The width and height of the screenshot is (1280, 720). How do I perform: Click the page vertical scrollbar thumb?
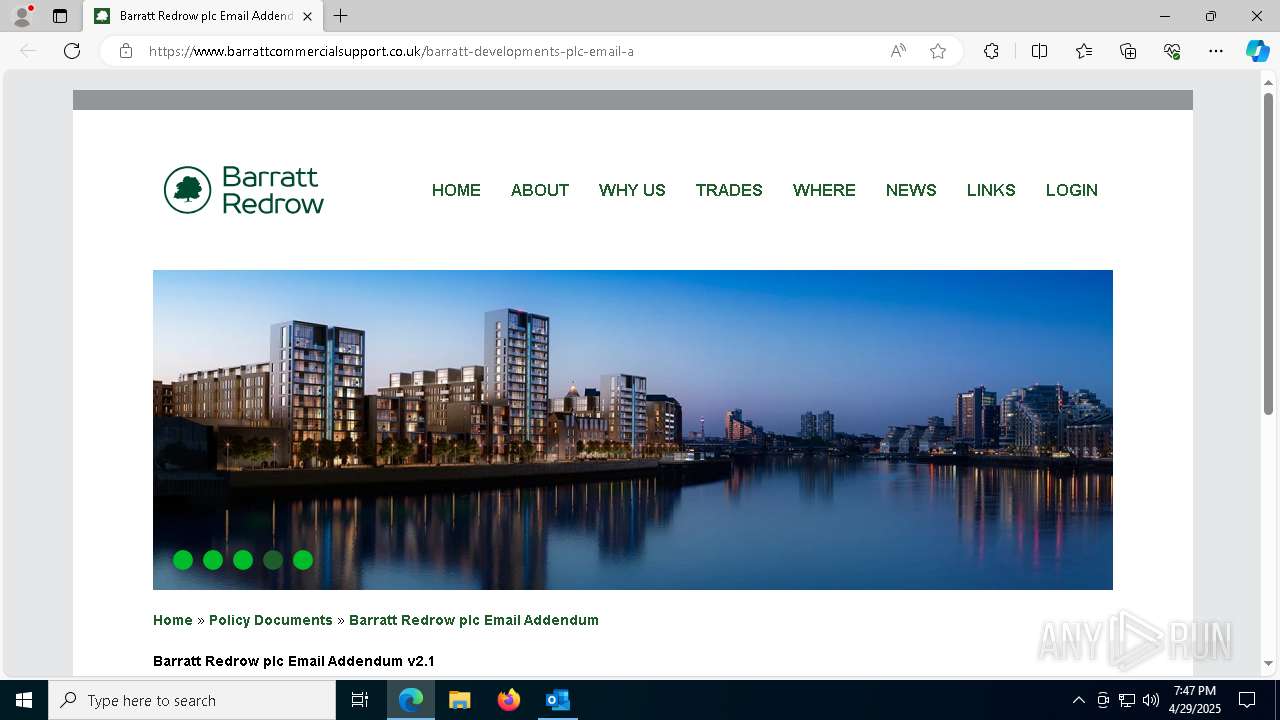pyautogui.click(x=1268, y=253)
